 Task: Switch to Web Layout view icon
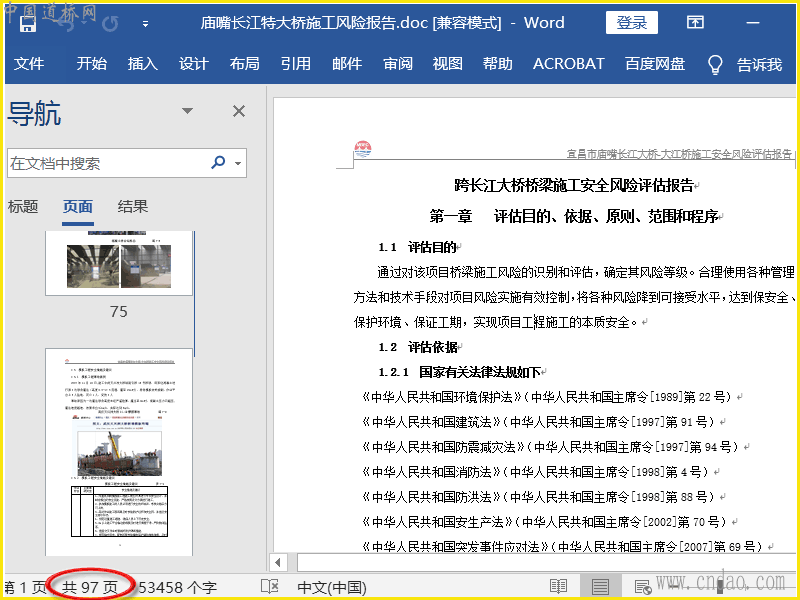(642, 587)
